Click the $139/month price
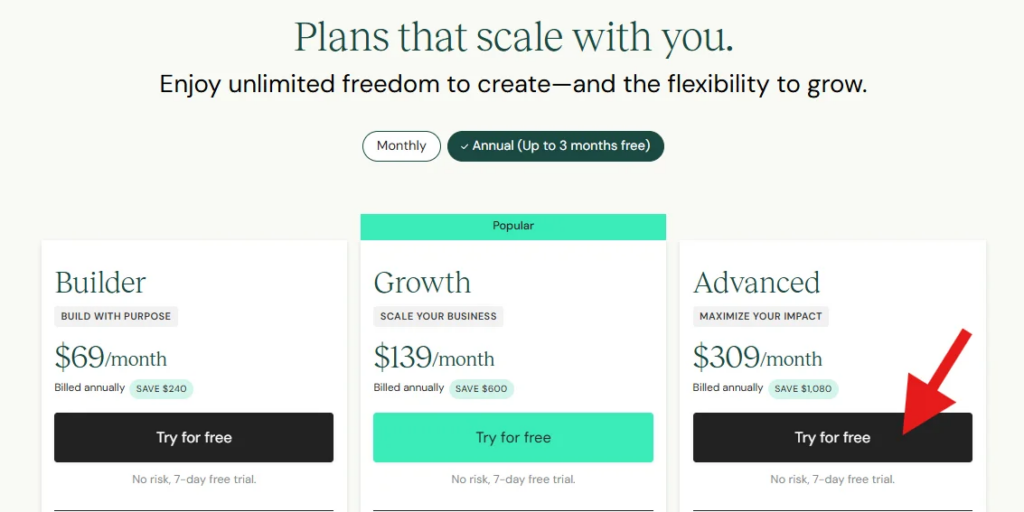1024x512 pixels. tap(434, 357)
